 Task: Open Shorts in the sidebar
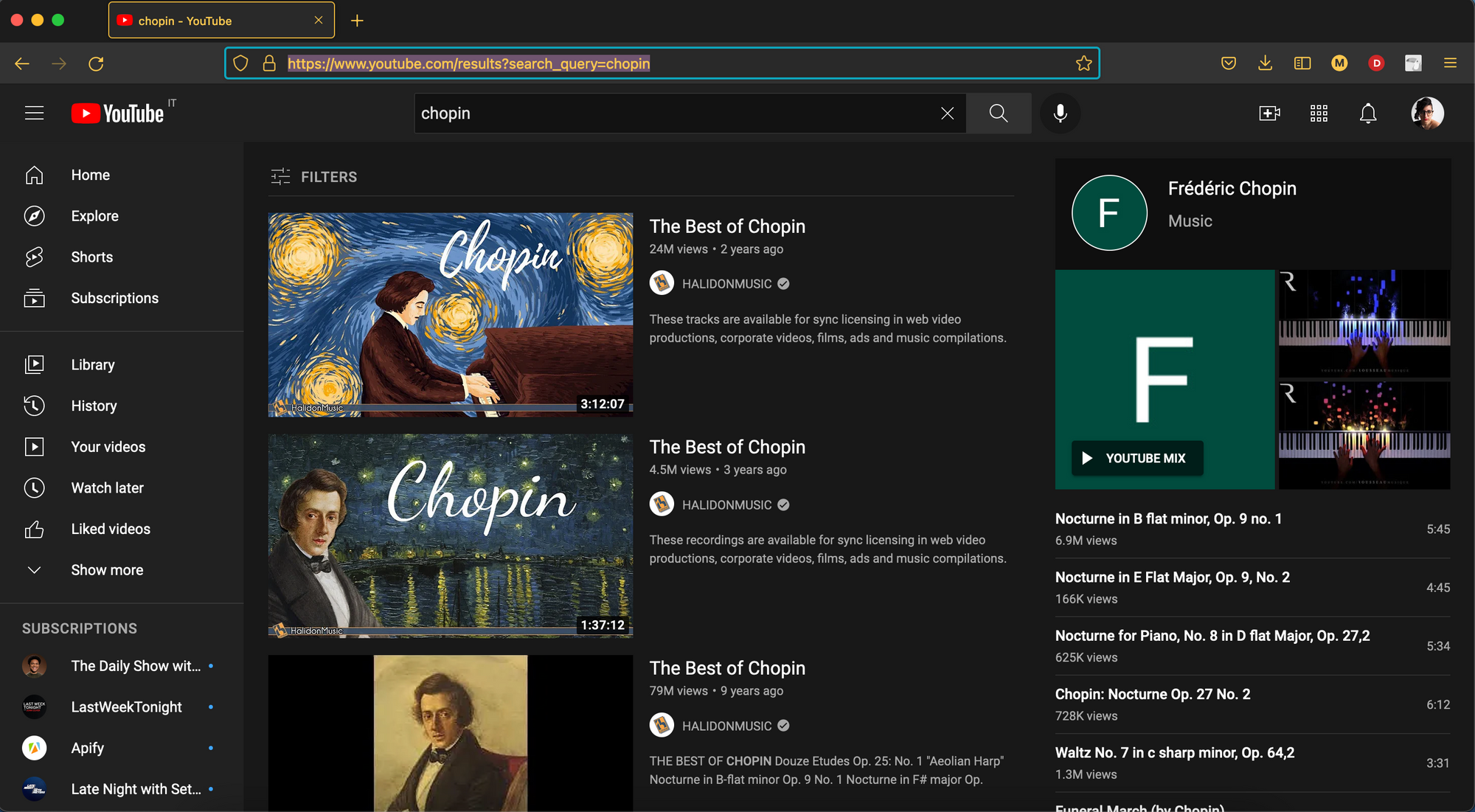coord(122,257)
